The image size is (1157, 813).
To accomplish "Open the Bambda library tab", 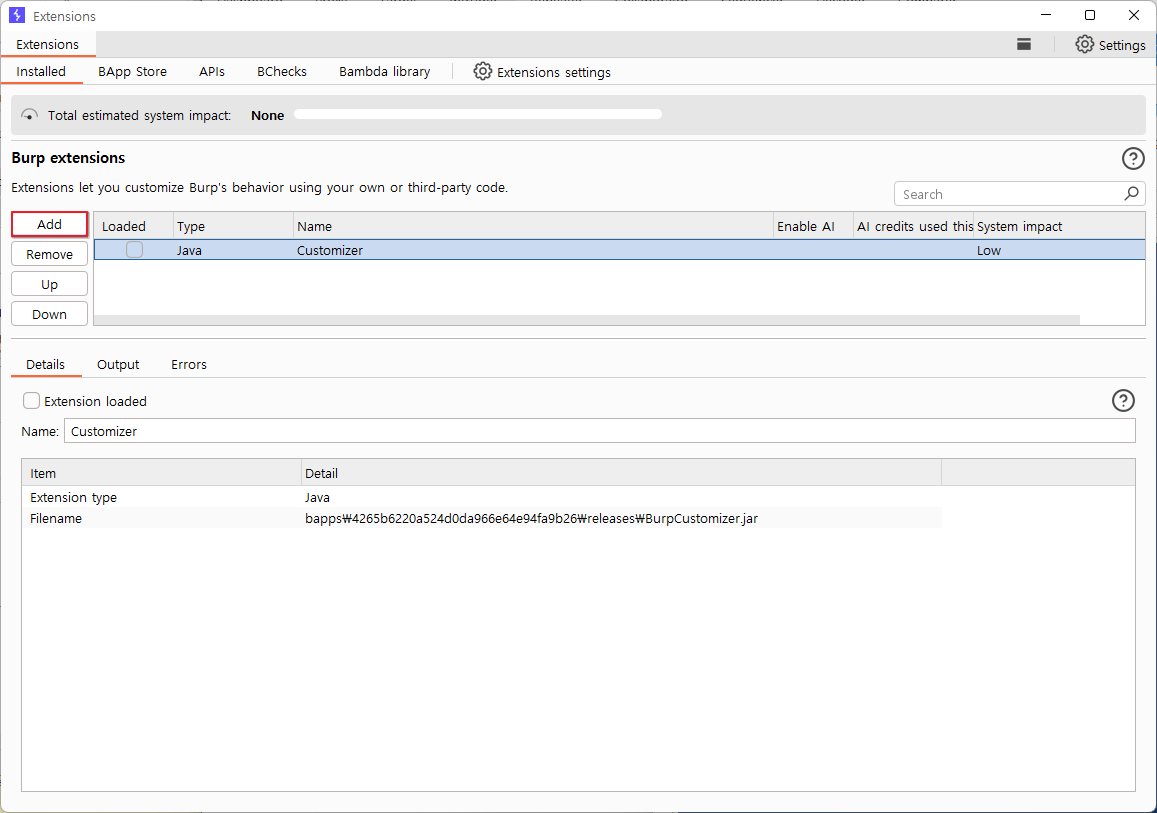I will tap(384, 72).
